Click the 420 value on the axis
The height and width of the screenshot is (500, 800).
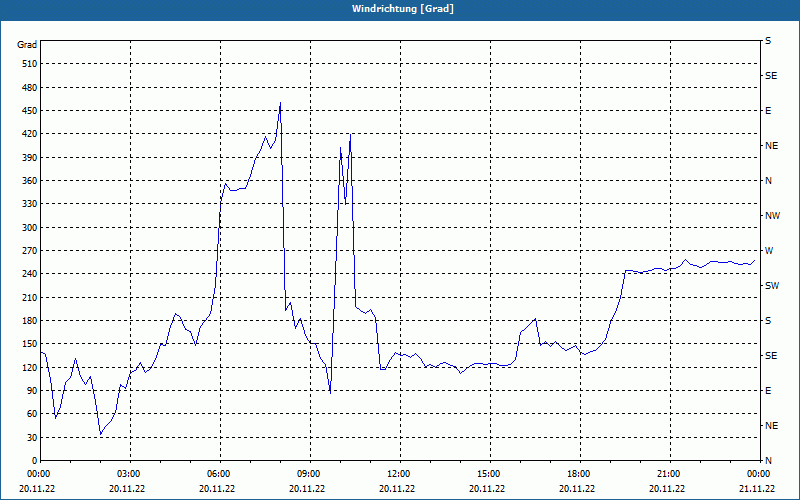coord(30,134)
